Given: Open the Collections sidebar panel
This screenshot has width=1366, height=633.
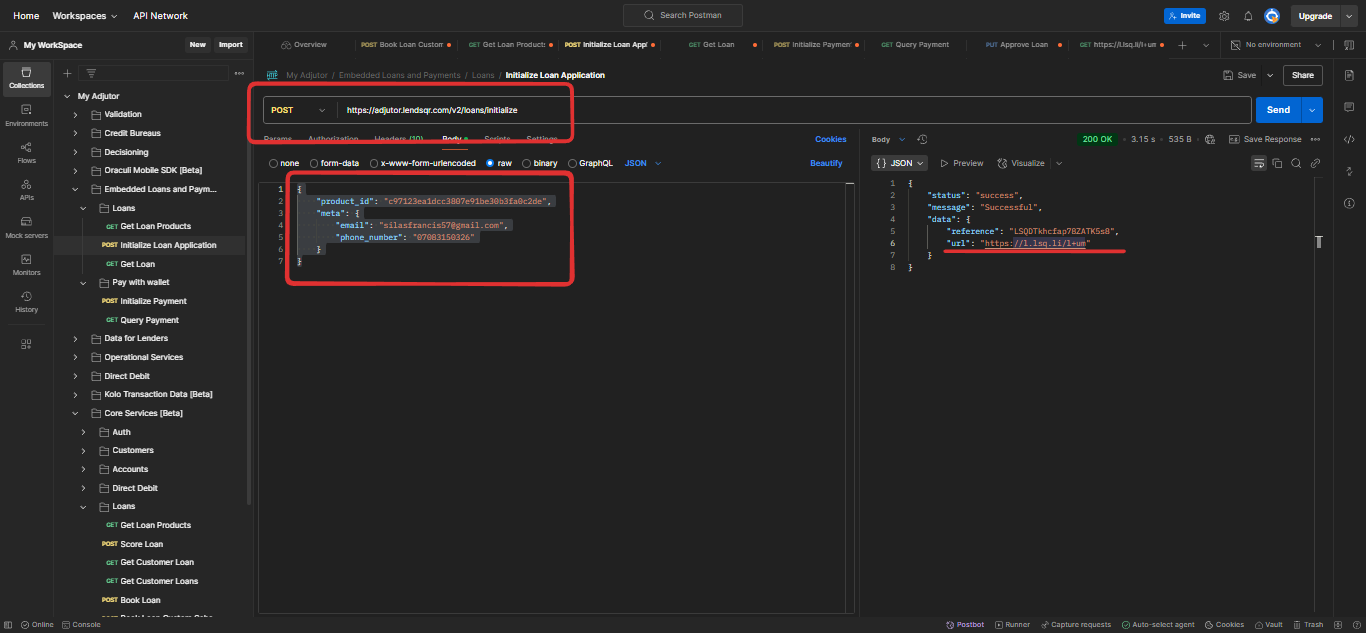Looking at the screenshot, I should [x=27, y=78].
